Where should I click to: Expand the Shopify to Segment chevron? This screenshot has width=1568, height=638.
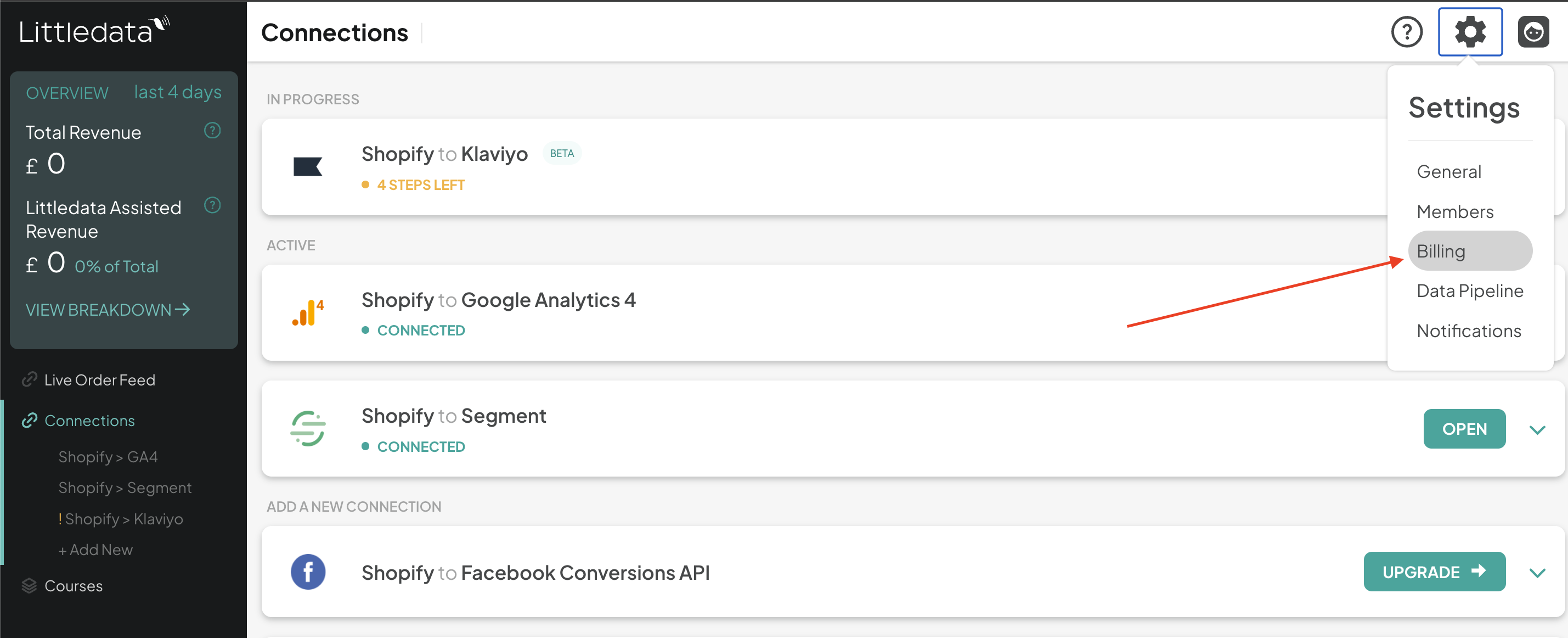coord(1537,429)
